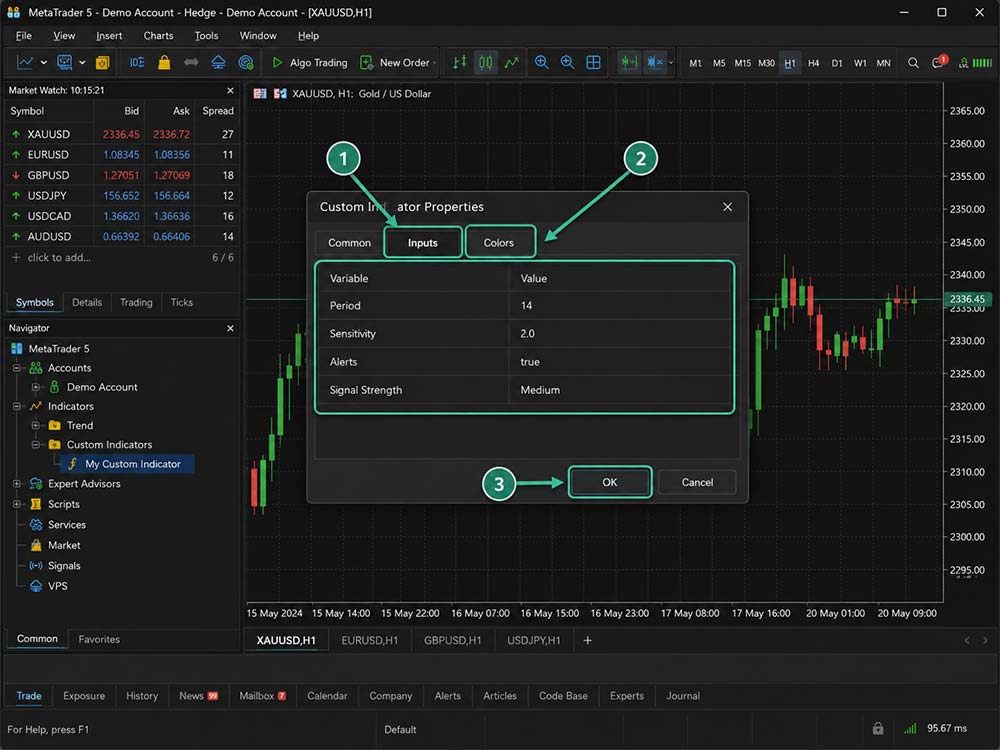Collapse the Custom Indicators folder node
Viewport: 1000px width, 750px height.
(36, 445)
